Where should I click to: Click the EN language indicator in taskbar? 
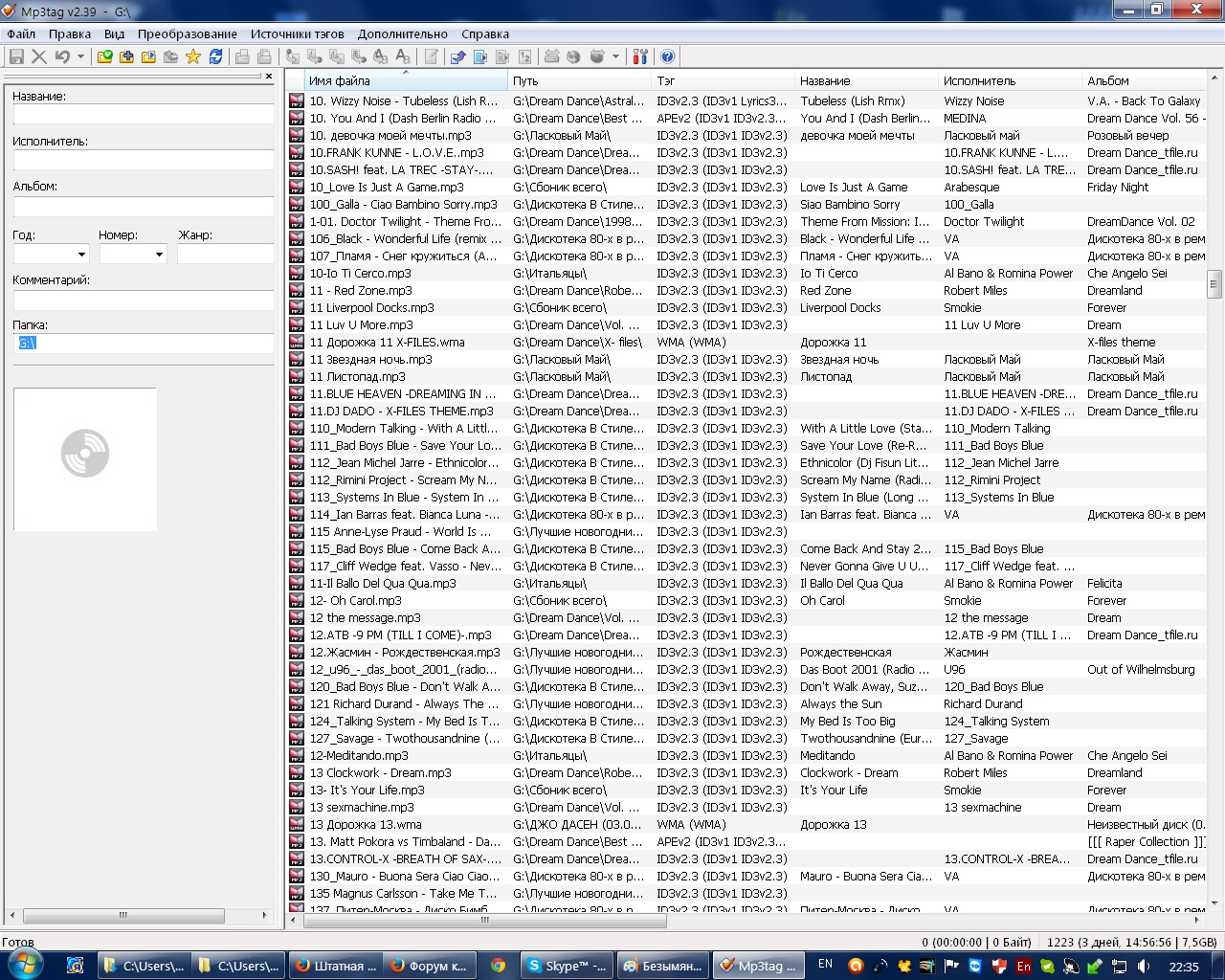pyautogui.click(x=825, y=965)
